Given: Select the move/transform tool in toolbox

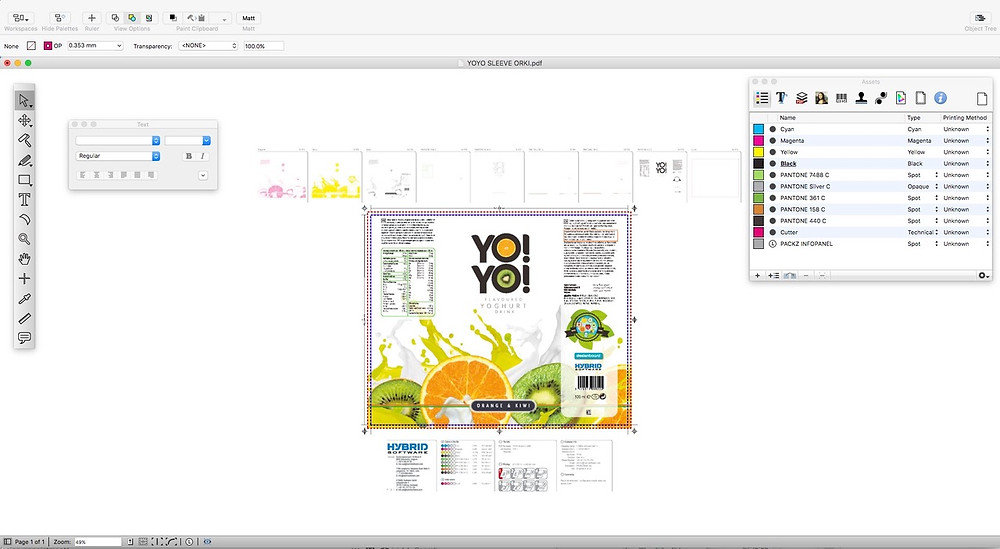Looking at the screenshot, I should pos(24,121).
